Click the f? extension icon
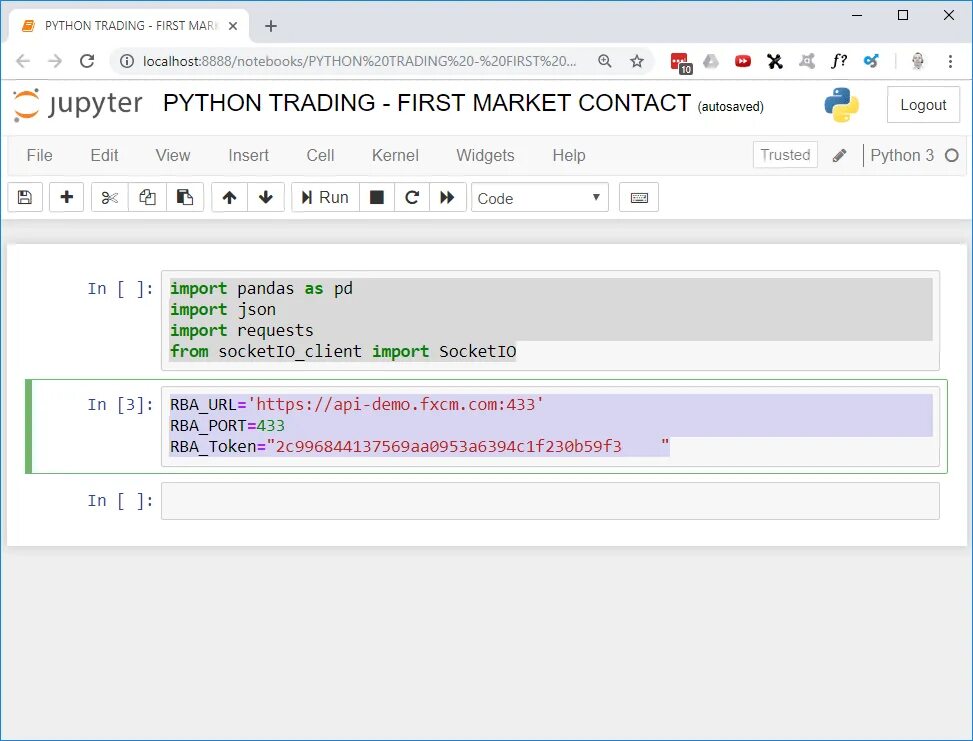Screen dimensions: 973x741 tap(839, 61)
